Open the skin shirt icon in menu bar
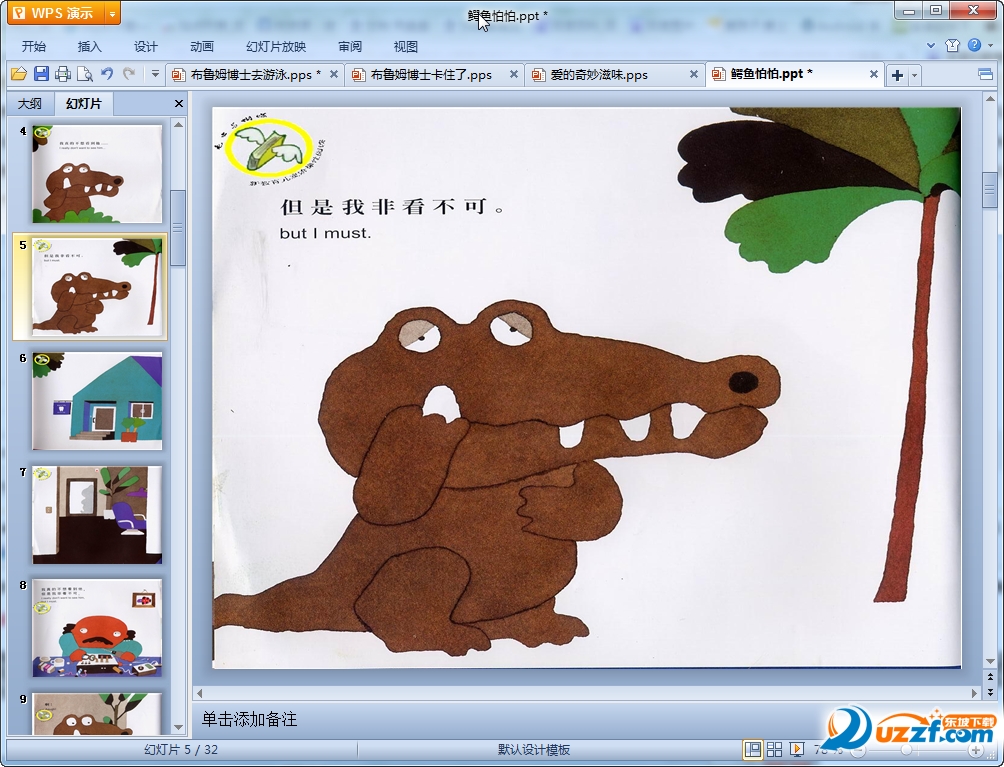1004x767 pixels. coord(952,45)
